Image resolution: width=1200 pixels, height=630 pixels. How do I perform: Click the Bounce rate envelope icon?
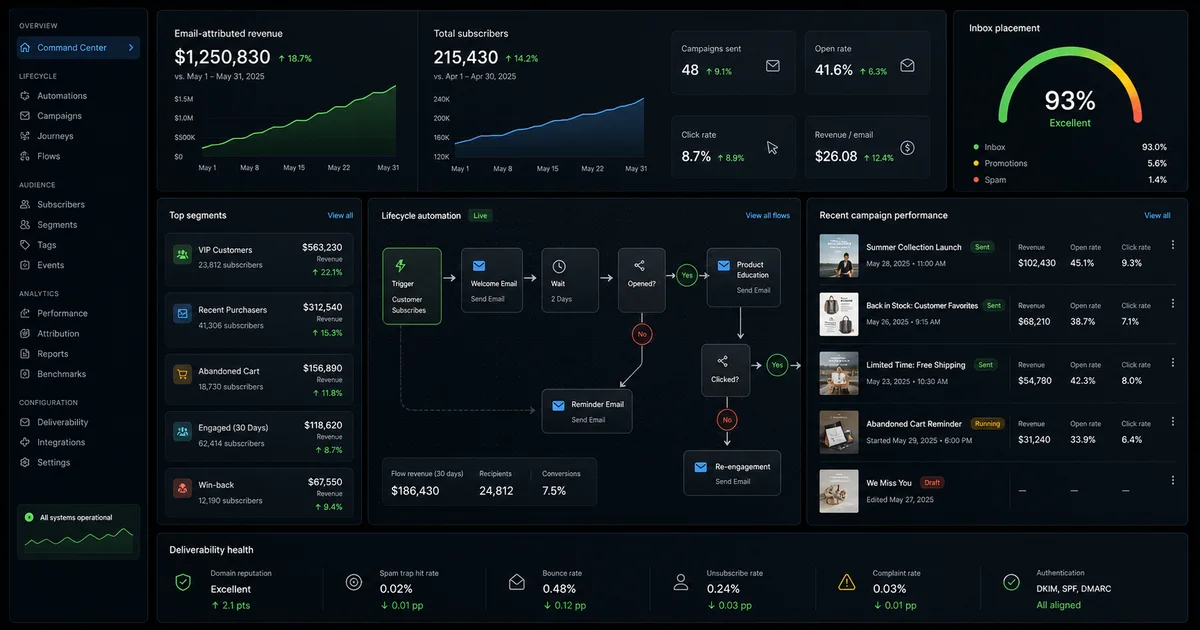[x=517, y=581]
